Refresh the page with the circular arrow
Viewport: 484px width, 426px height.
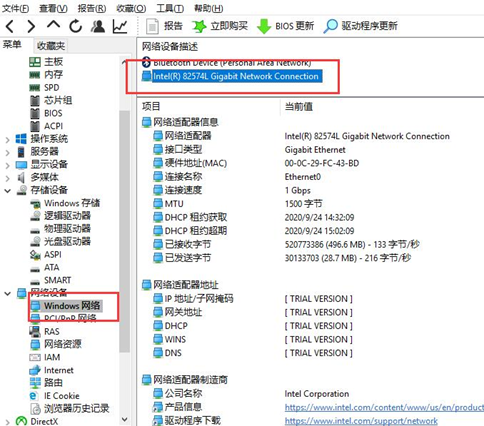pyautogui.click(x=76, y=26)
